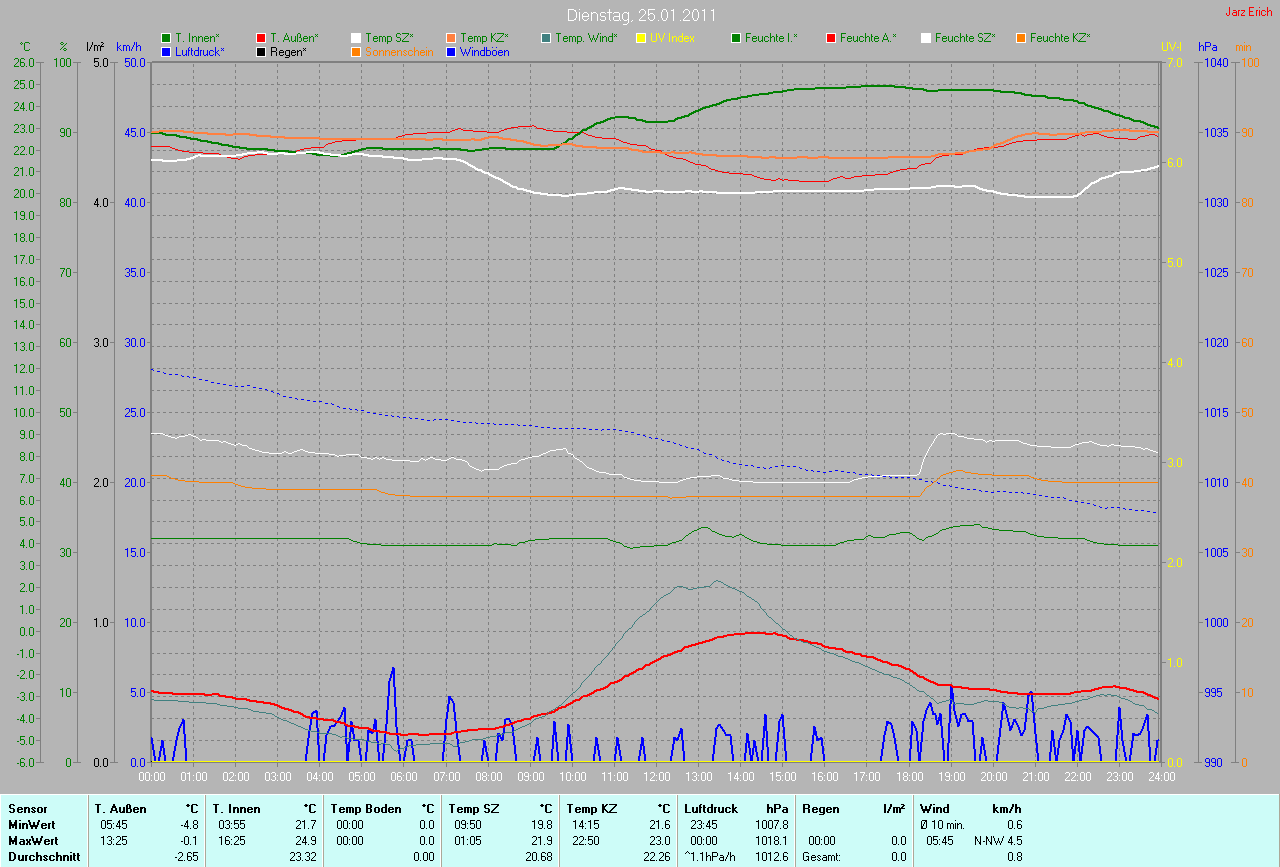The image size is (1280, 867).
Task: Click the Jarz Erich name label
Action: [1248, 12]
